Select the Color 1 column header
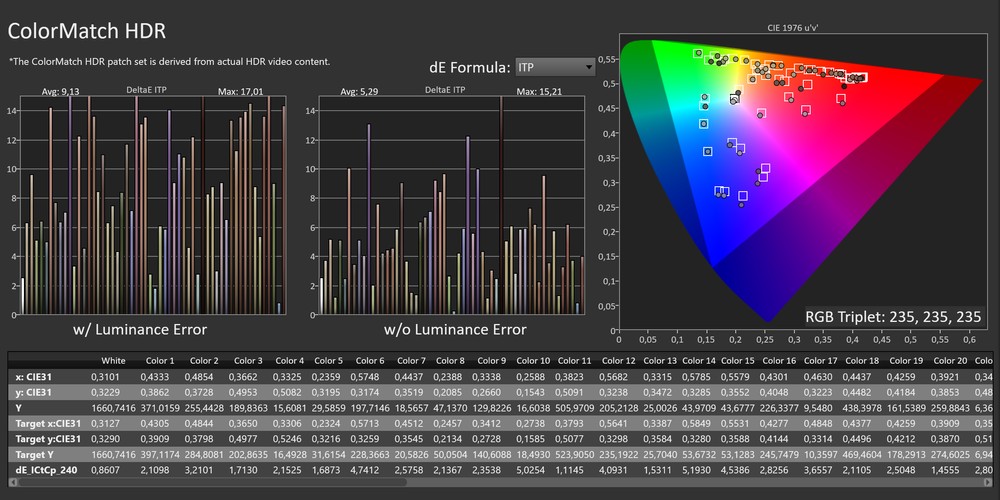 160,361
